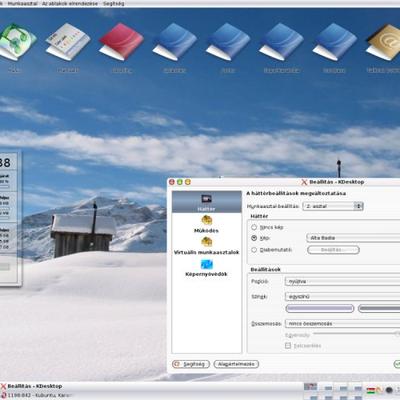This screenshot has width=400, height=400.
Task: Open the documents folder showing a spreadsheet page
Action: pos(68,42)
